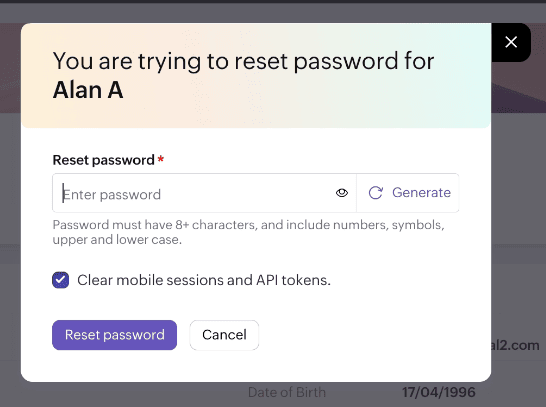Click the 17/04/1996 birth date value
The height and width of the screenshot is (407, 546).
[439, 392]
